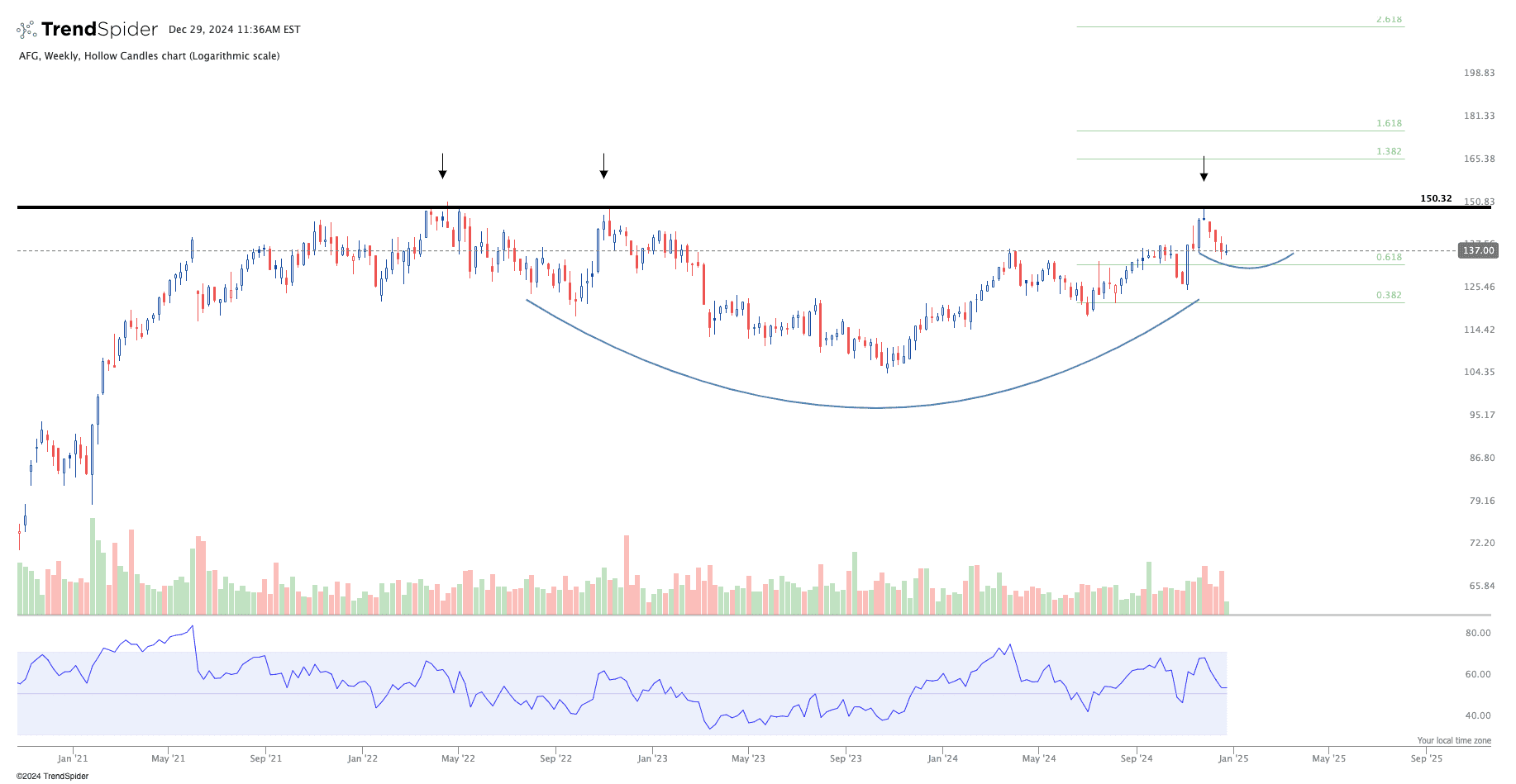Click the 1.382 Fibonacci level label
The image size is (1516, 784).
point(1389,151)
